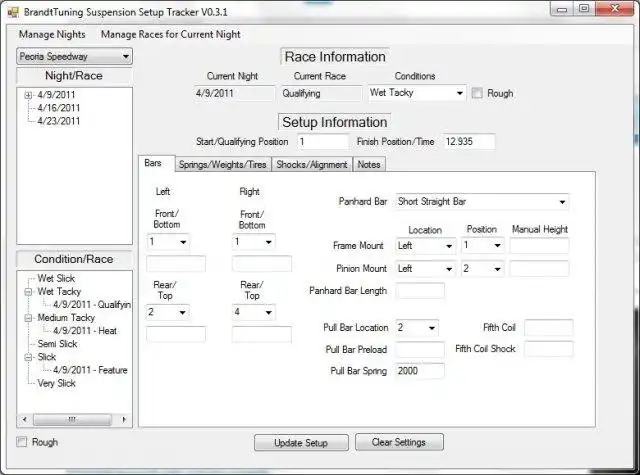This screenshot has height=475, width=640.
Task: Open the Manage Nights menu
Action: (x=52, y=34)
